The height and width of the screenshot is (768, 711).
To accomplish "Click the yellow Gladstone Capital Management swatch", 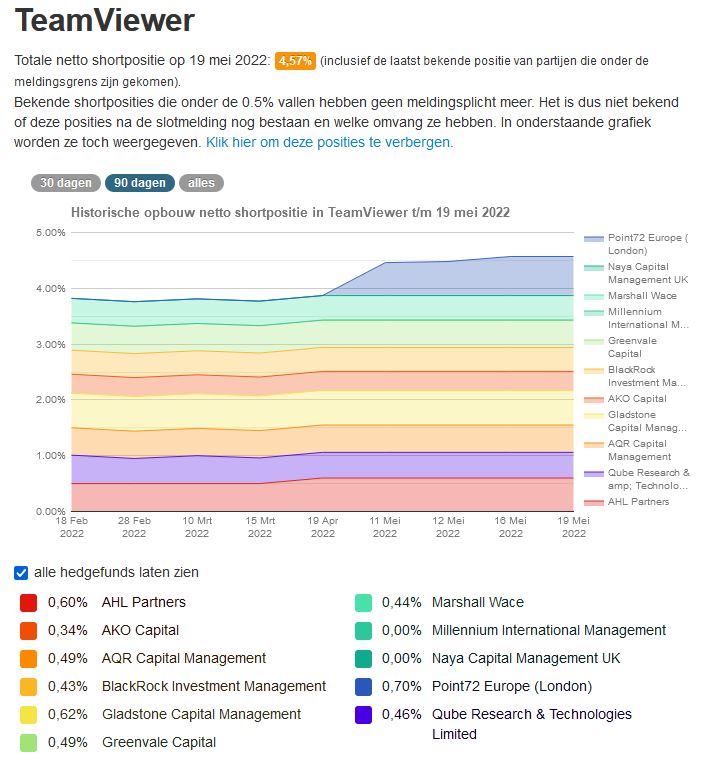I will tap(28, 715).
